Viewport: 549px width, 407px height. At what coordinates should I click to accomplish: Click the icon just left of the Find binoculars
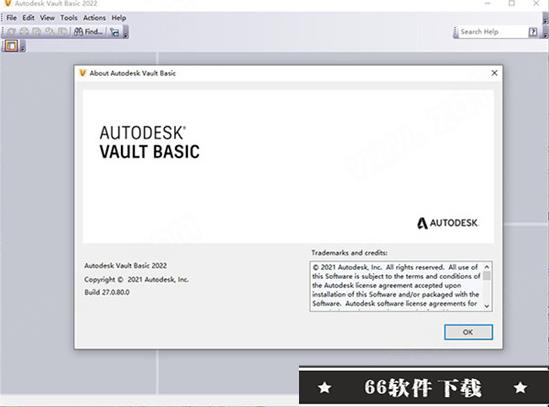tap(63, 32)
